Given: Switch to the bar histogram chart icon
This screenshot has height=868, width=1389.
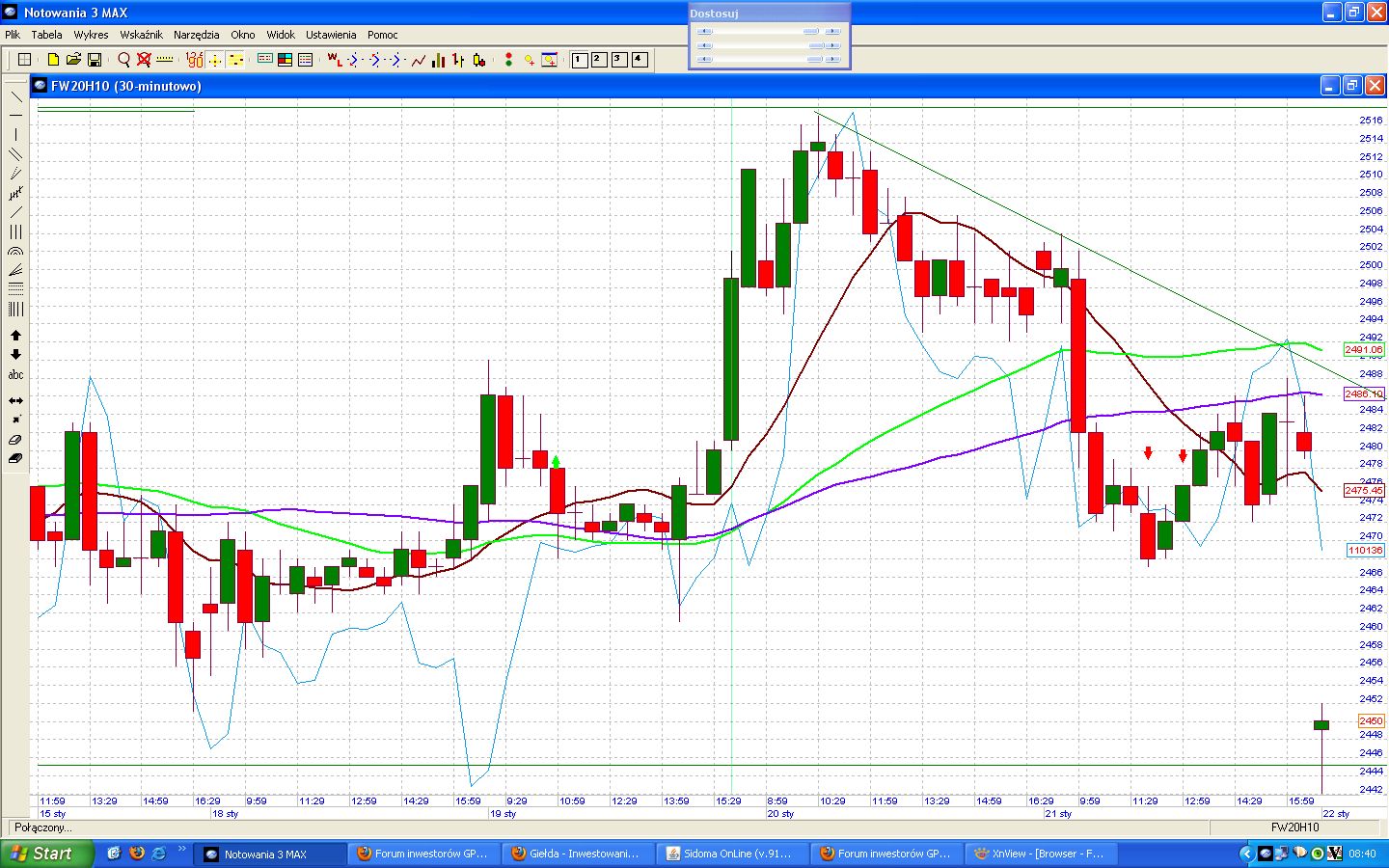Looking at the screenshot, I should (x=439, y=60).
